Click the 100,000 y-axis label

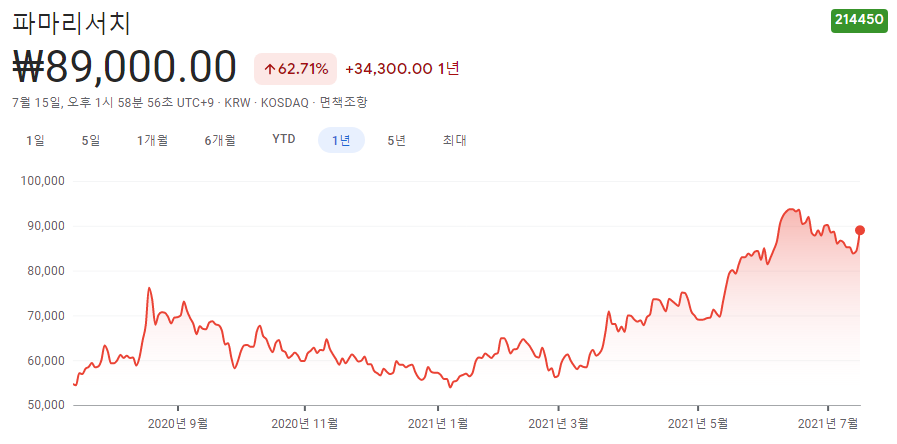(x=45, y=181)
